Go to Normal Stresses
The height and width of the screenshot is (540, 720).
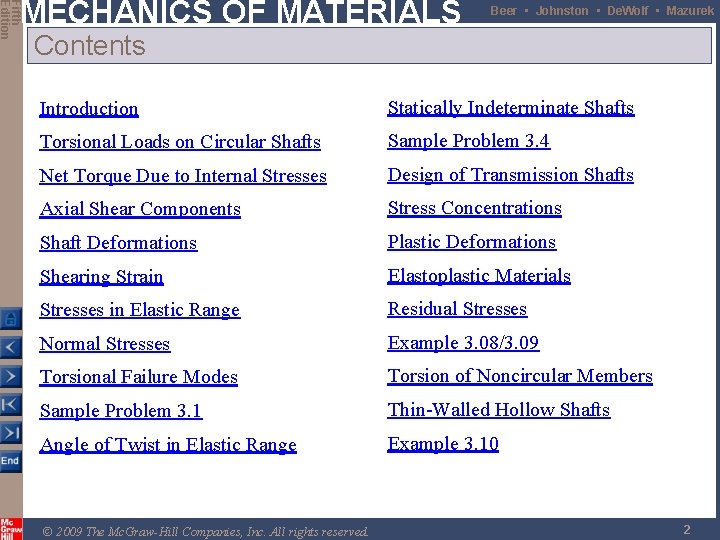click(105, 344)
